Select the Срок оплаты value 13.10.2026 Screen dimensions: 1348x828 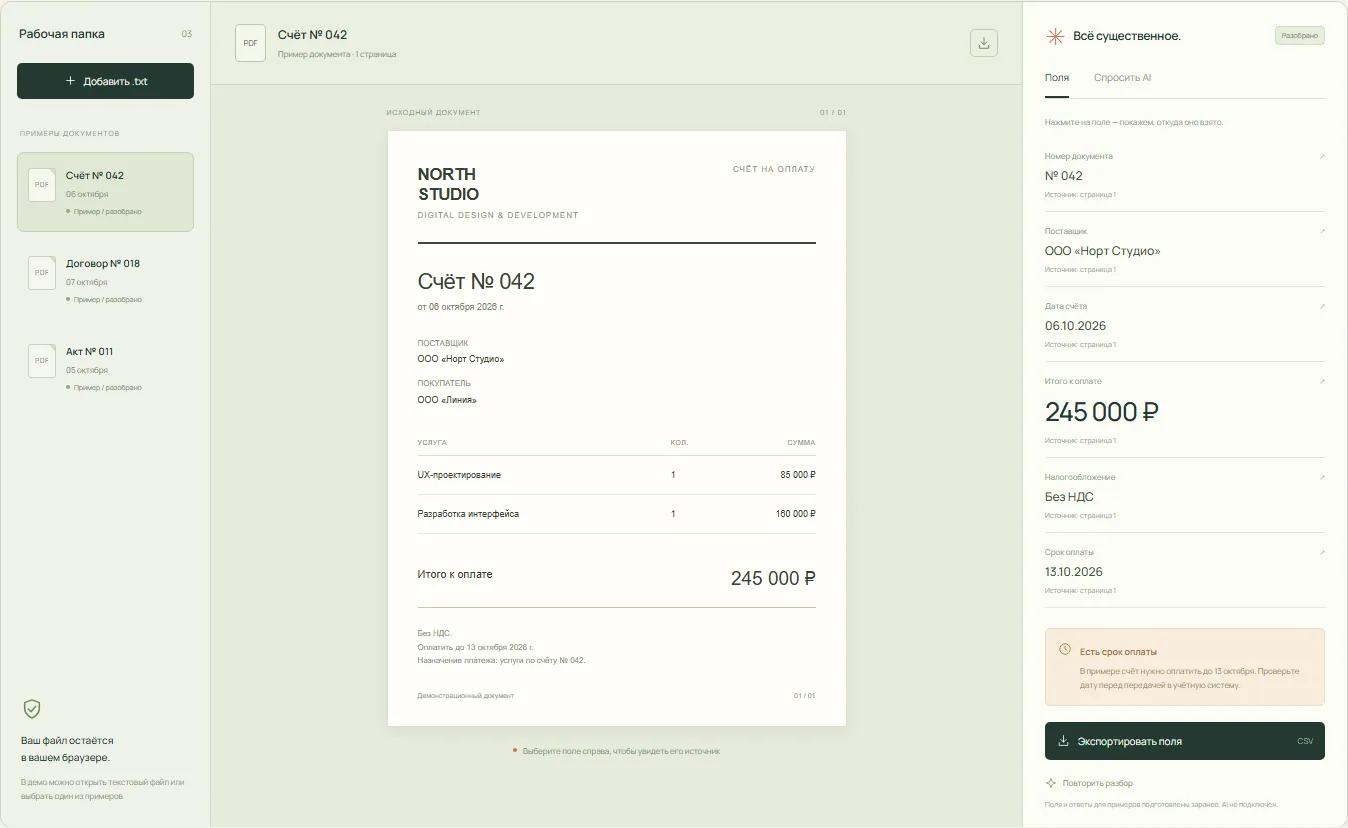(x=1074, y=572)
